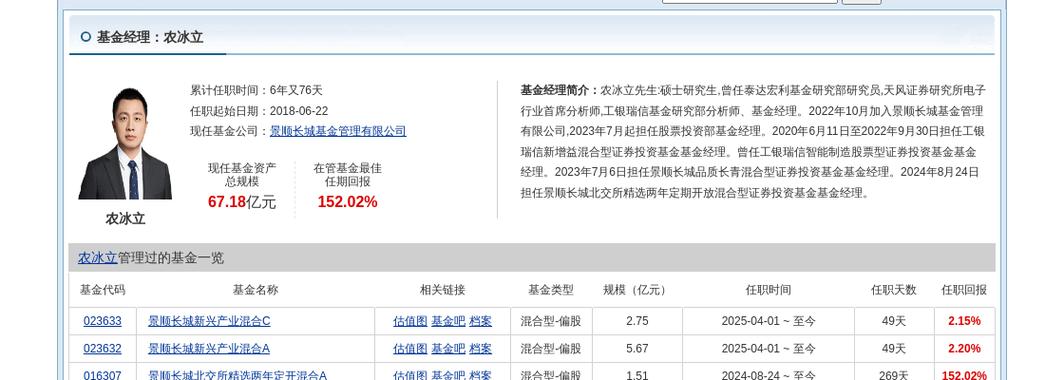Open 基金吧 for 景顺长城新兴产业混合A
The width and height of the screenshot is (1064, 380).
click(x=449, y=349)
